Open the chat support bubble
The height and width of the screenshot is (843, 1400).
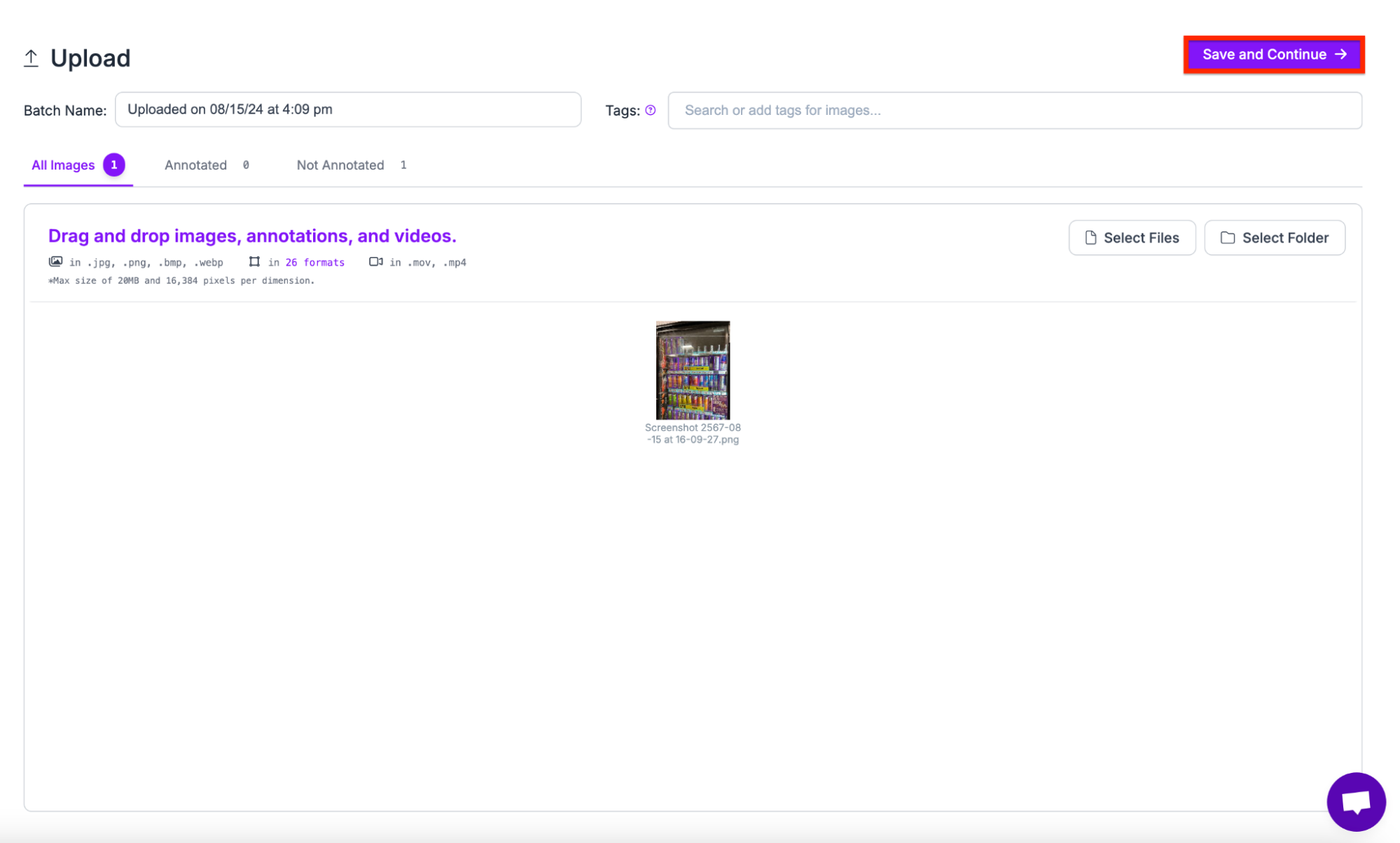pos(1355,801)
